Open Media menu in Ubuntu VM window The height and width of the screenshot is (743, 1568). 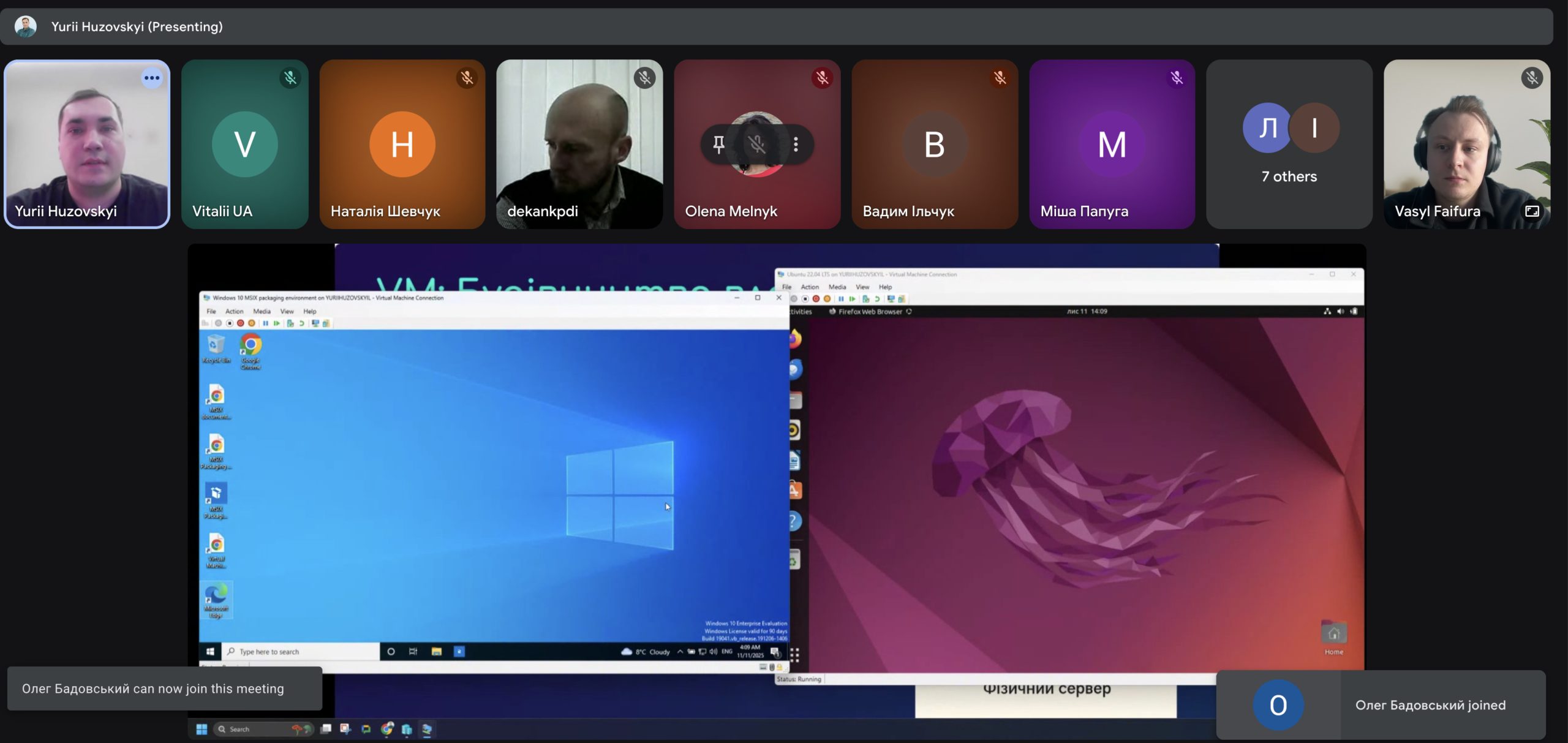(837, 287)
